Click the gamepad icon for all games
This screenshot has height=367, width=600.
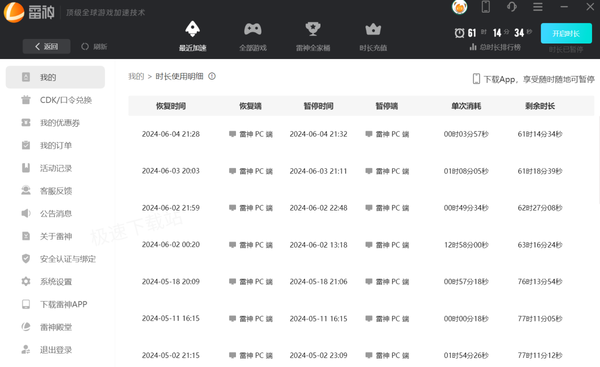253,29
